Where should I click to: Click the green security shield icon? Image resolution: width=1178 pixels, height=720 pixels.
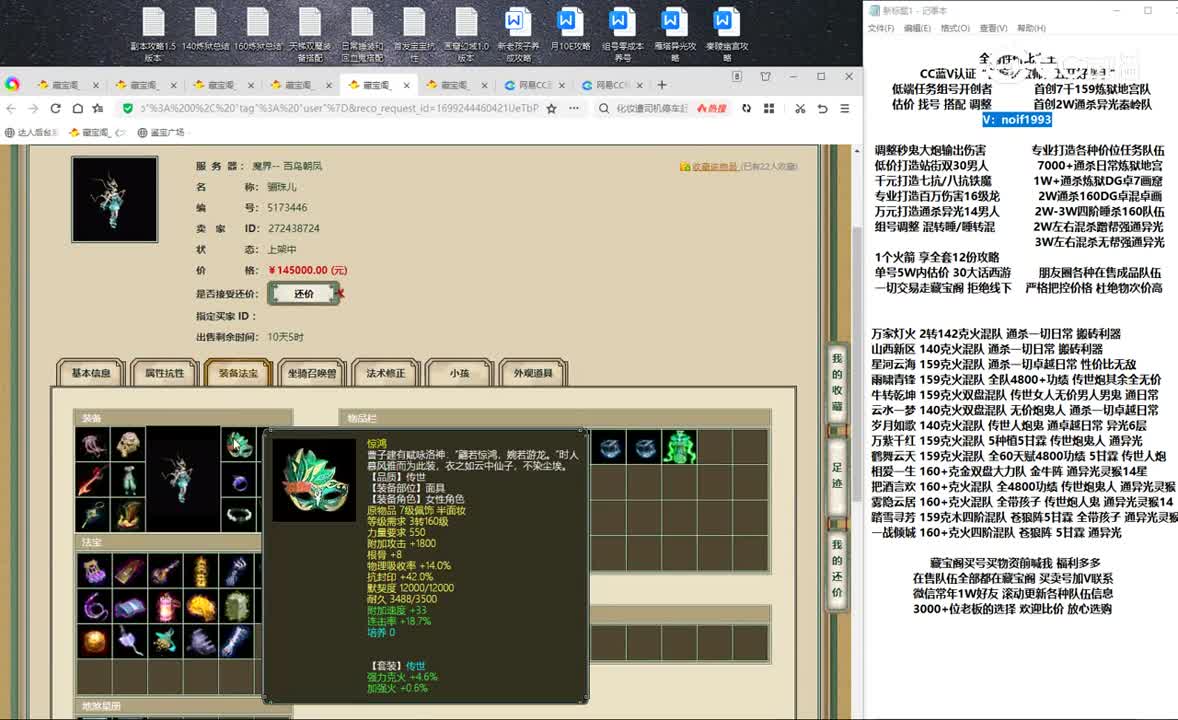click(x=128, y=108)
